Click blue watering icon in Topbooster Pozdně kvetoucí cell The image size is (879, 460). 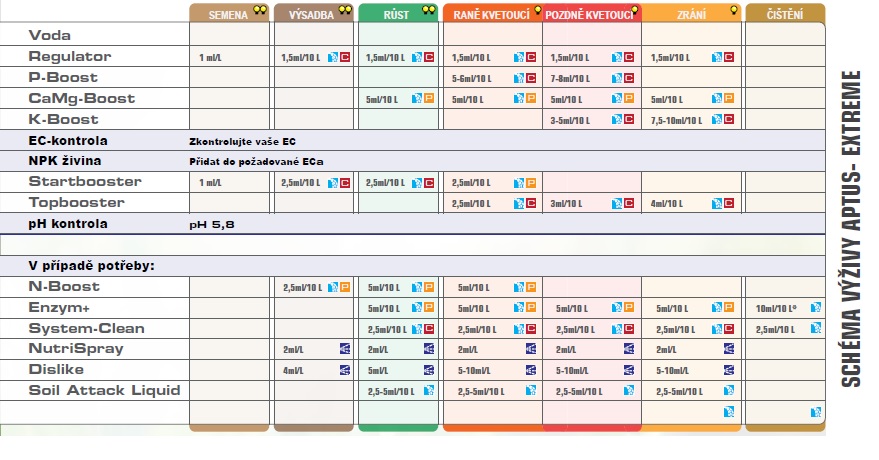[617, 203]
